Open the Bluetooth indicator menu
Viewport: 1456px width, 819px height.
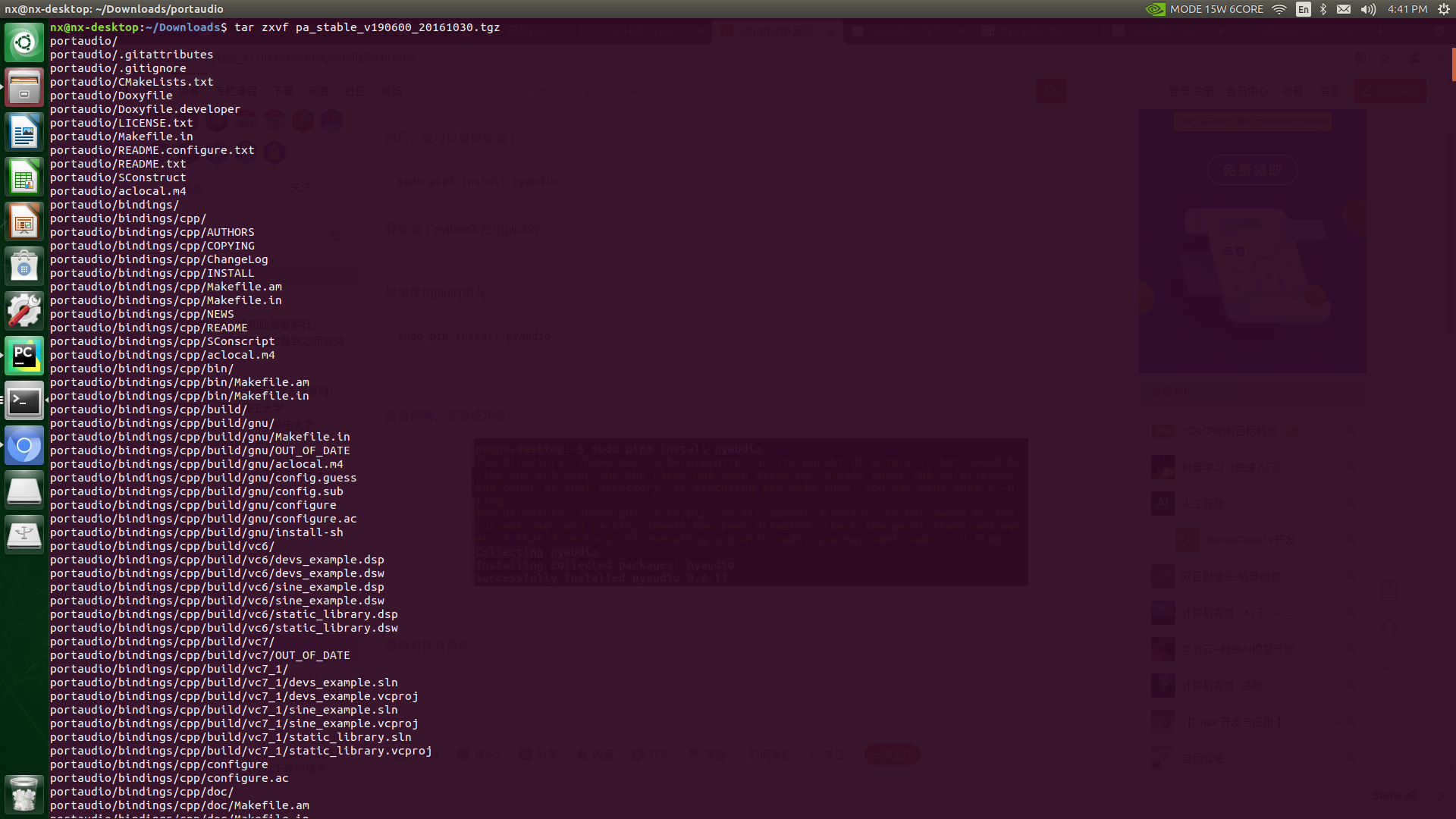1323,9
